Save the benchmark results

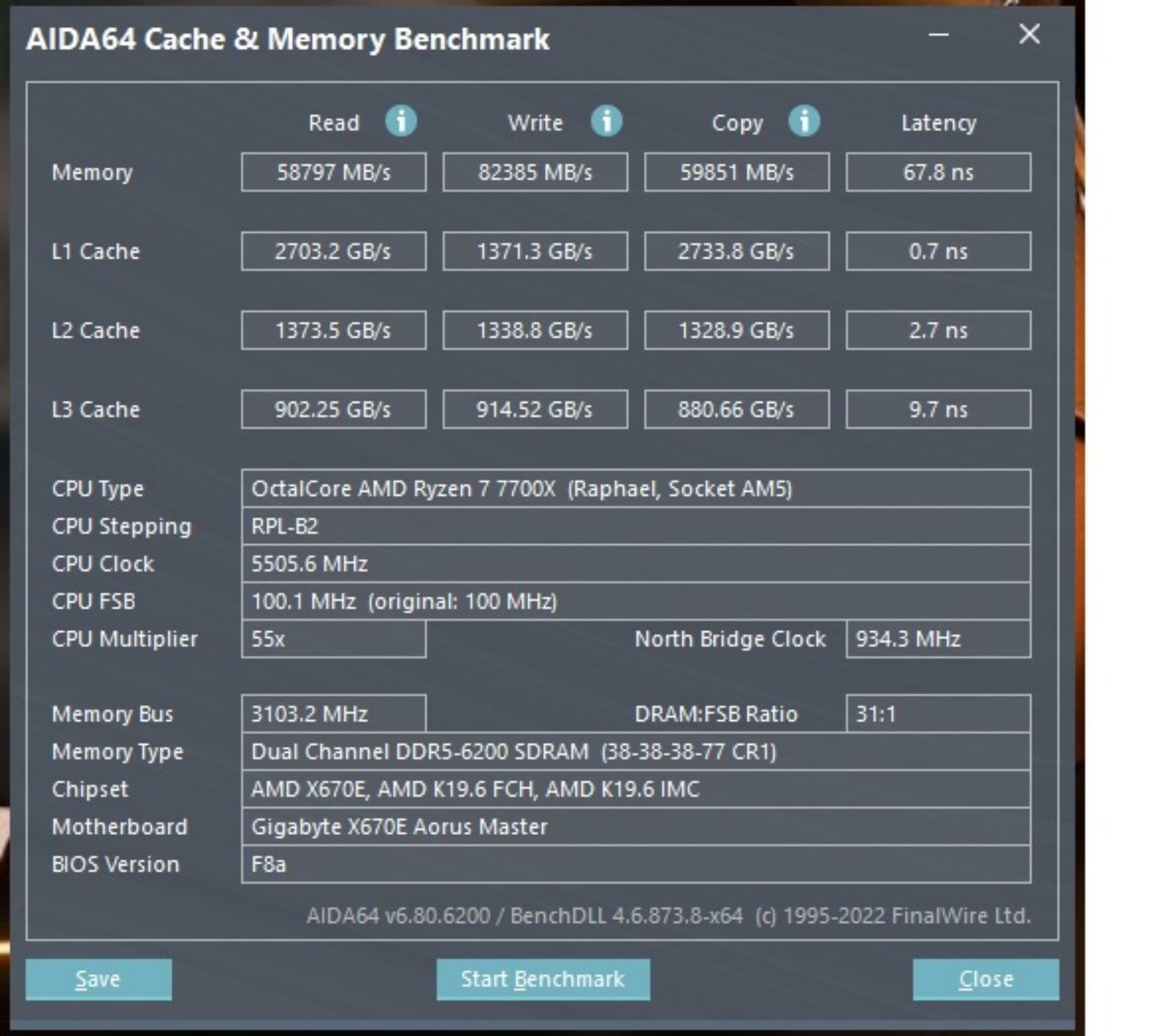(x=98, y=979)
